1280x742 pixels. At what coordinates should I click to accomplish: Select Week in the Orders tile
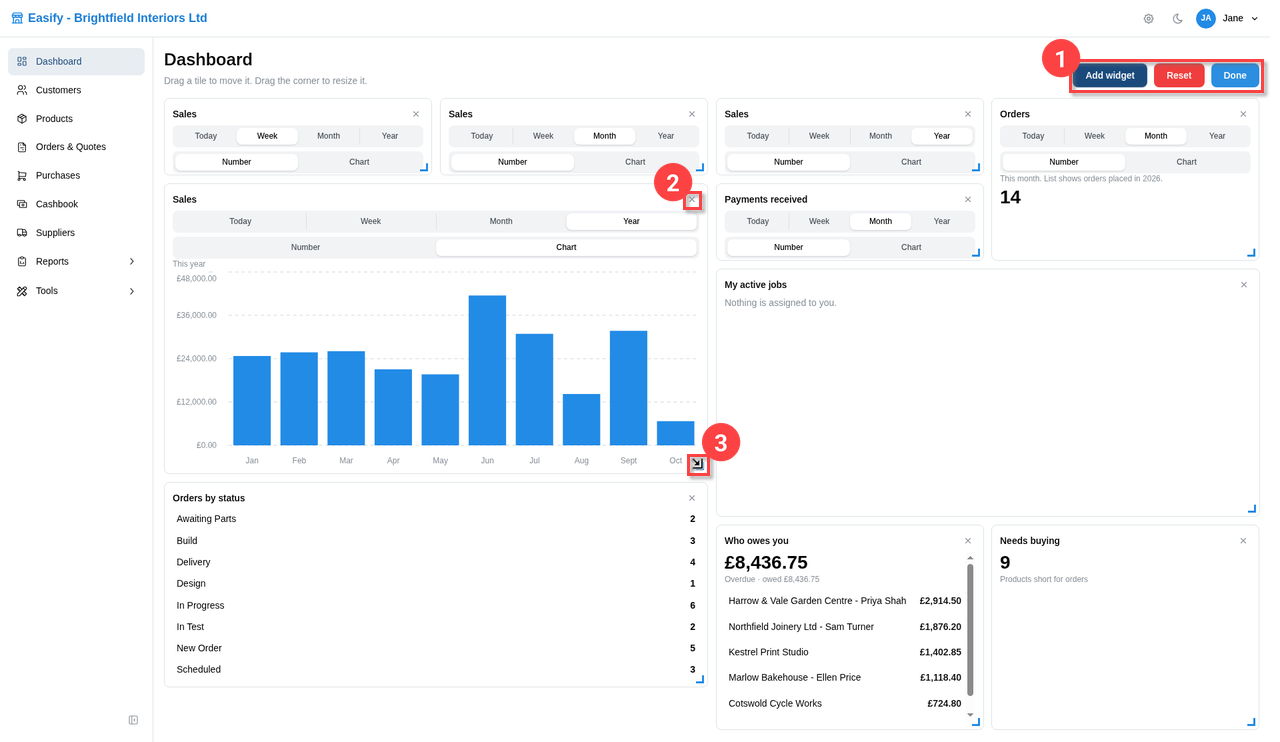click(1095, 136)
